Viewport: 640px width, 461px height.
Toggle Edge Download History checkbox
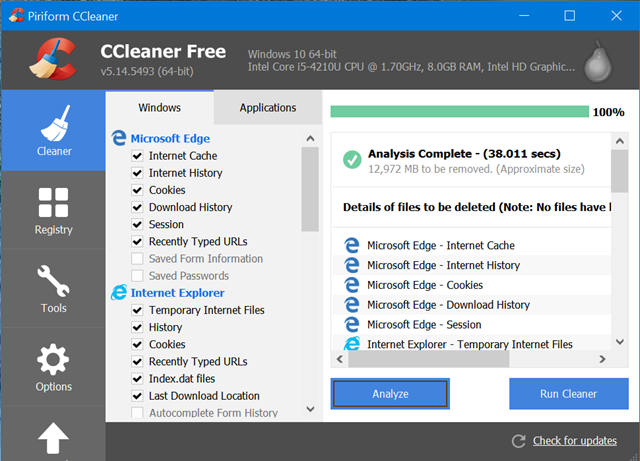tap(137, 207)
